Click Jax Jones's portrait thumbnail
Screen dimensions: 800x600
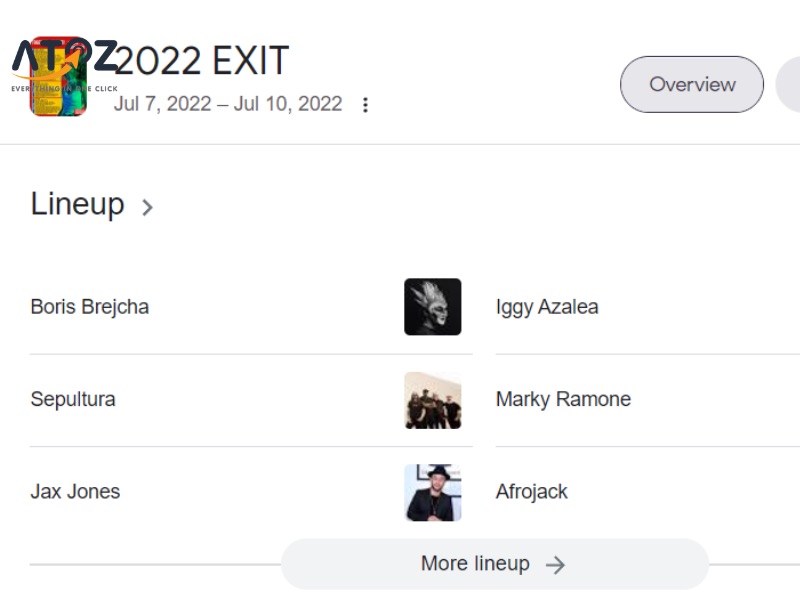point(432,491)
